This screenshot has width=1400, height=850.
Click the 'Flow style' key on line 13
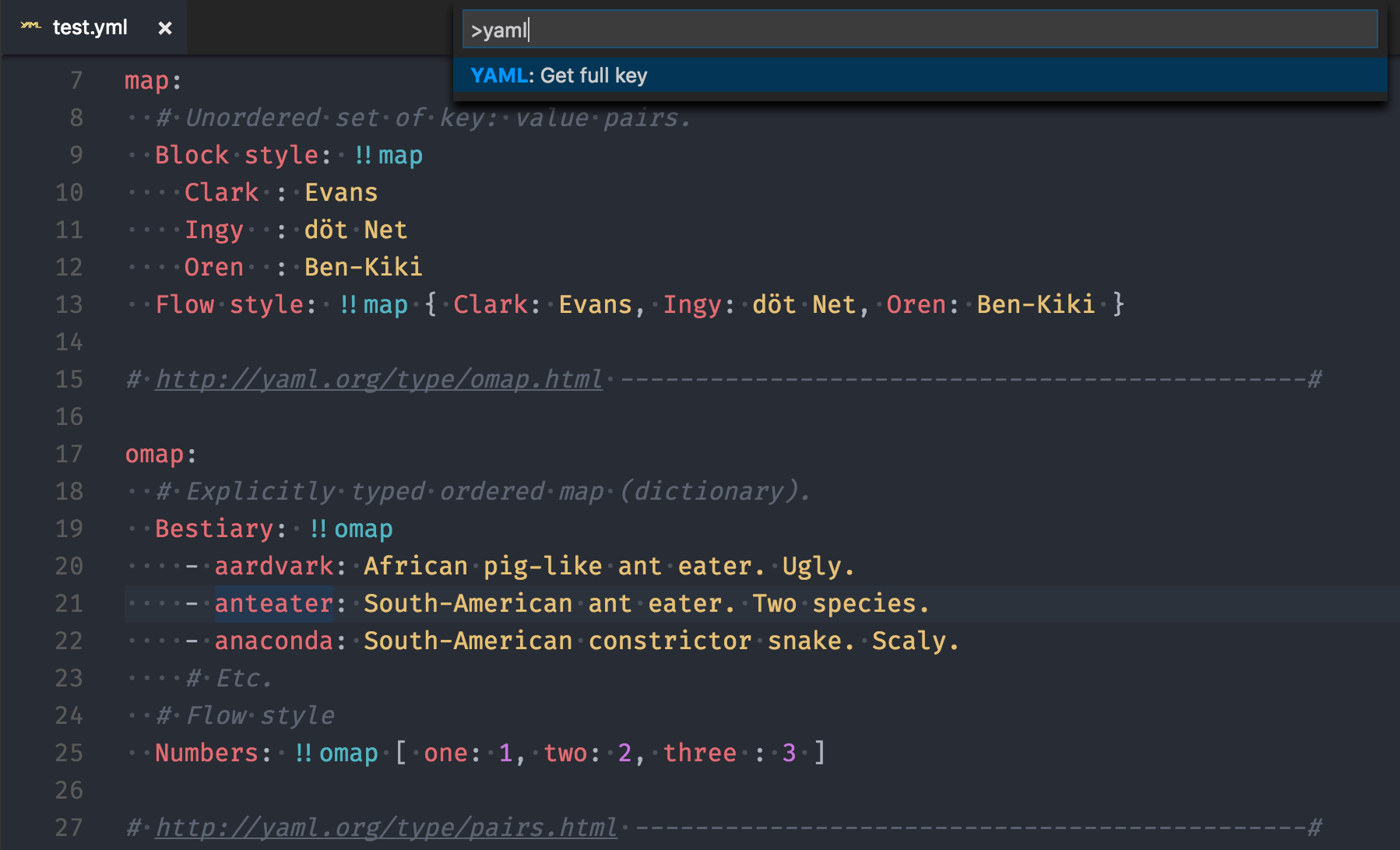[x=228, y=304]
